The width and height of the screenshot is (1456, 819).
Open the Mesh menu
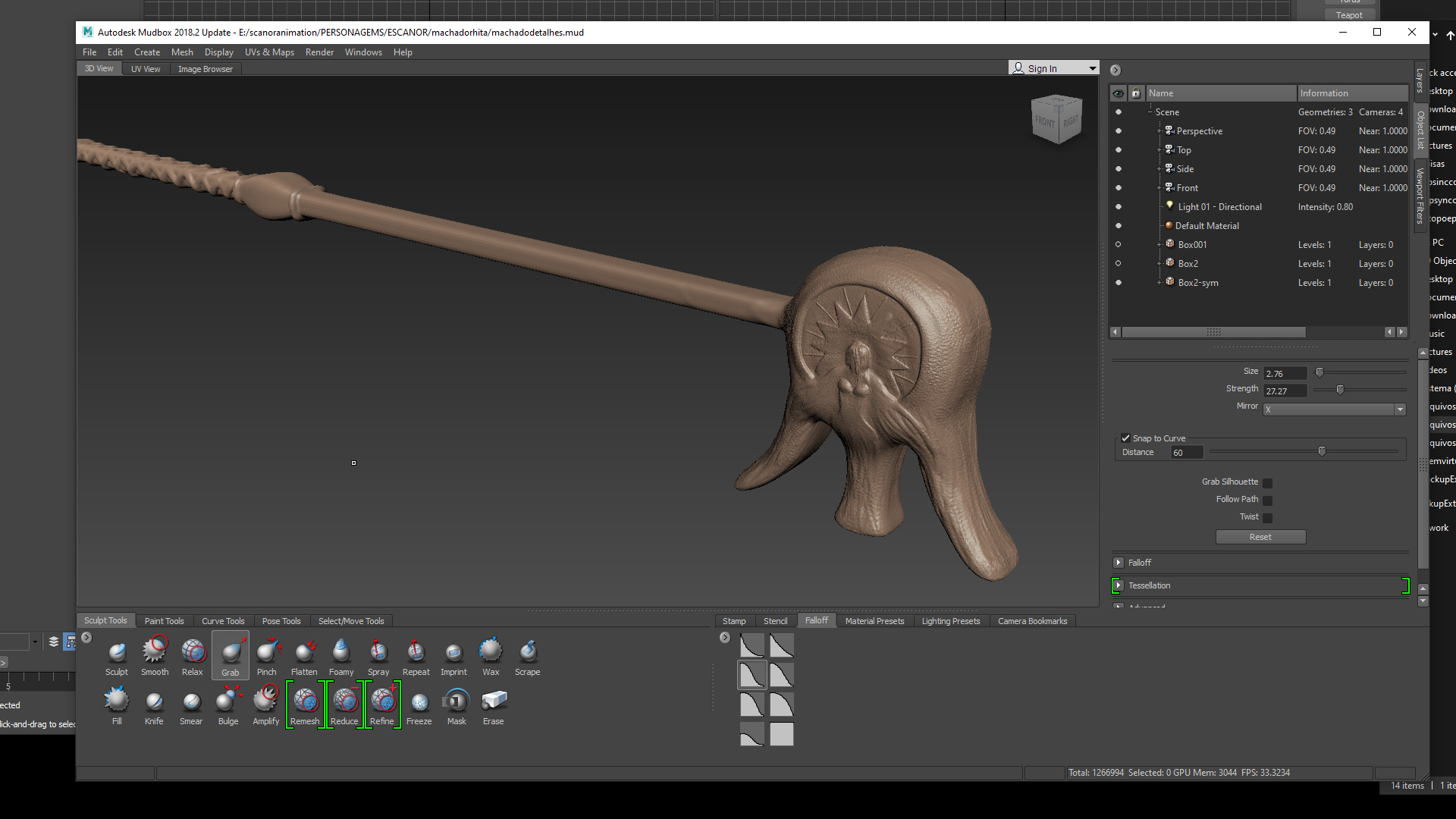pos(182,52)
